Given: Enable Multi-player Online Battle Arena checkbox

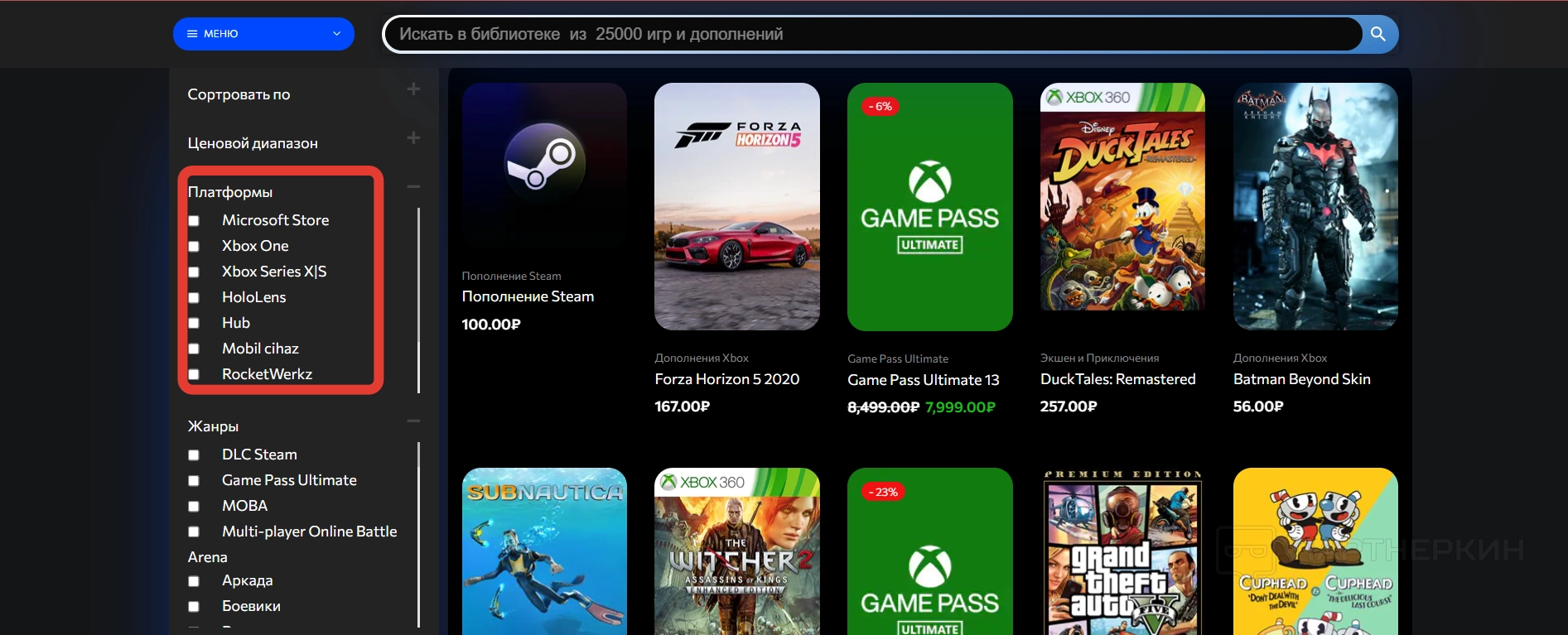Looking at the screenshot, I should (x=194, y=532).
